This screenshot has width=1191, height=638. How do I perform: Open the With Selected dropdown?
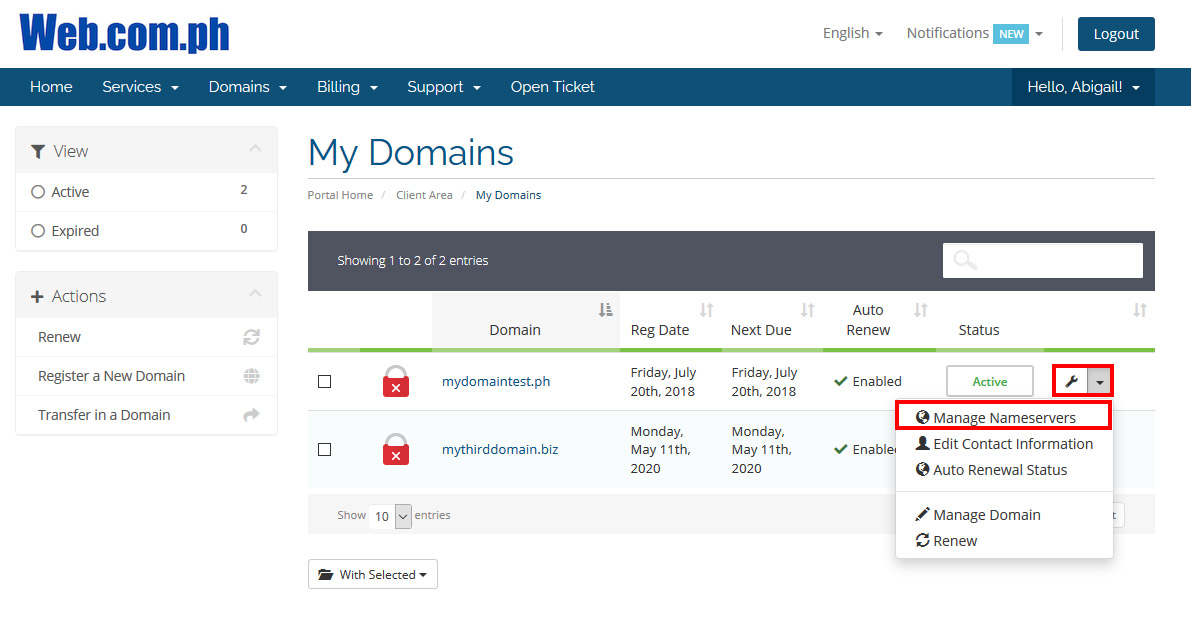click(373, 574)
